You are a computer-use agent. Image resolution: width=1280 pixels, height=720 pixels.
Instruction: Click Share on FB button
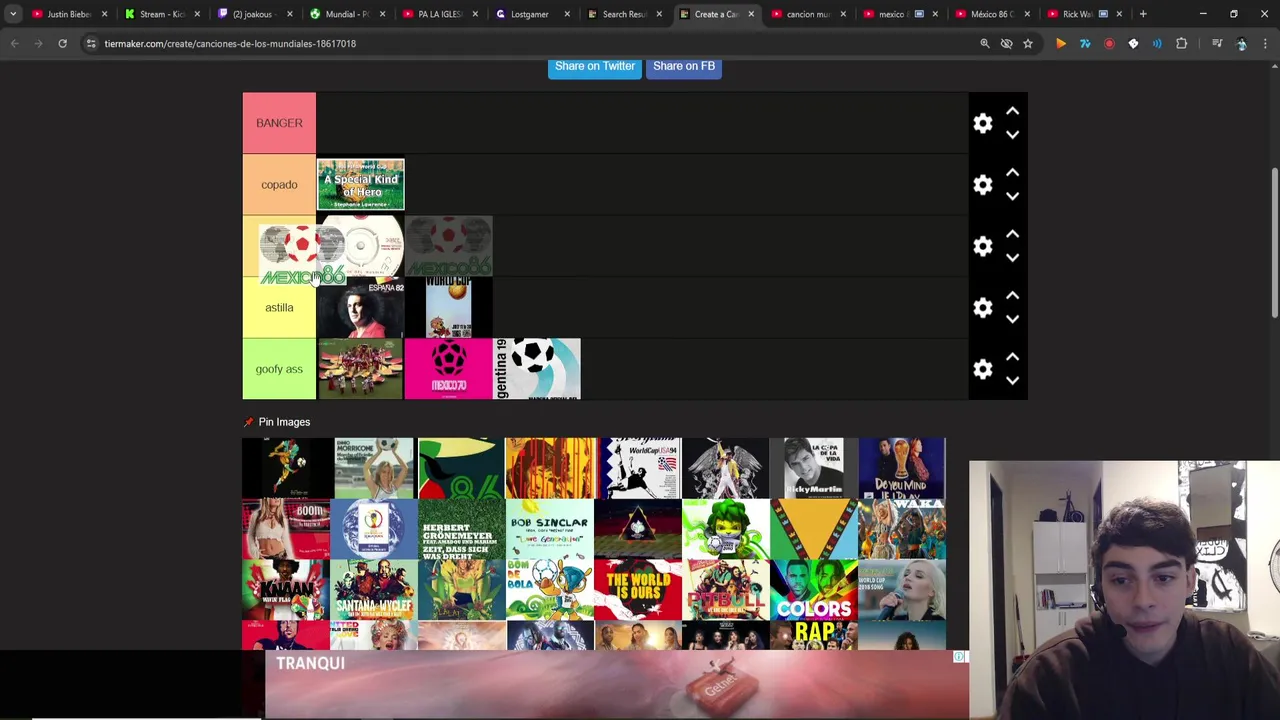click(684, 66)
